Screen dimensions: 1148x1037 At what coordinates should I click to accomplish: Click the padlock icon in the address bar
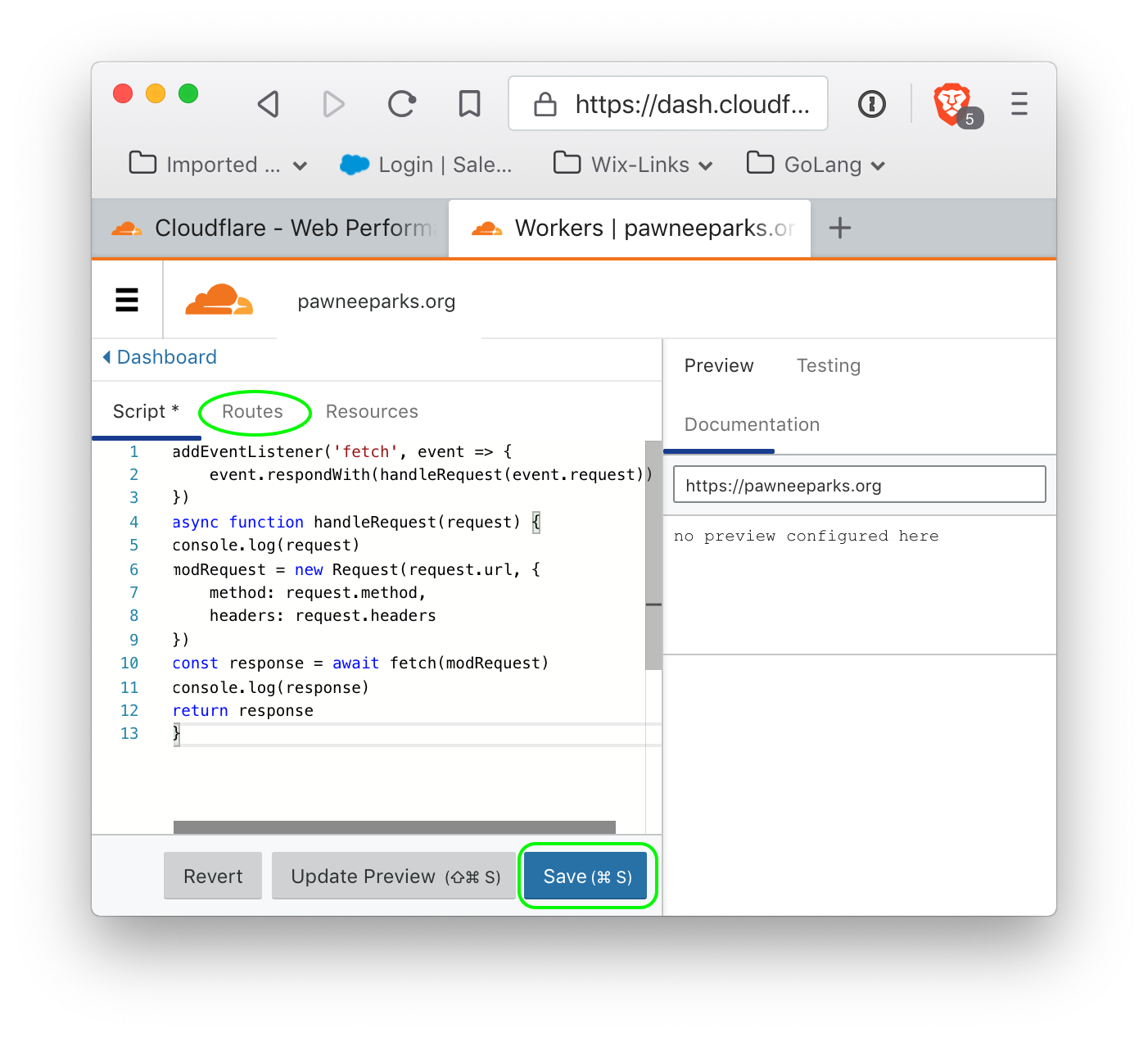point(545,104)
